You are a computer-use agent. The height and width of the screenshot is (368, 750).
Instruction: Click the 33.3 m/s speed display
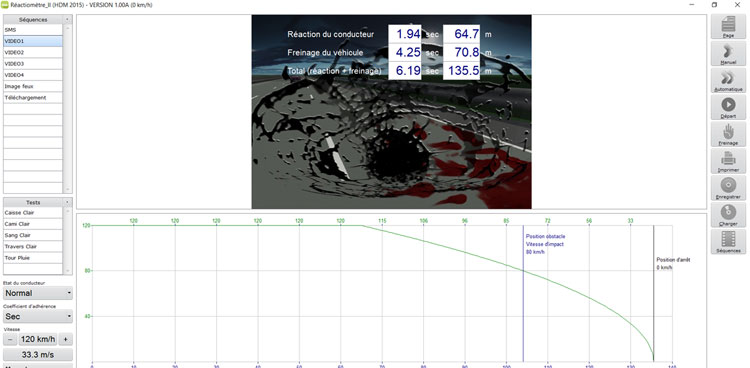click(38, 355)
